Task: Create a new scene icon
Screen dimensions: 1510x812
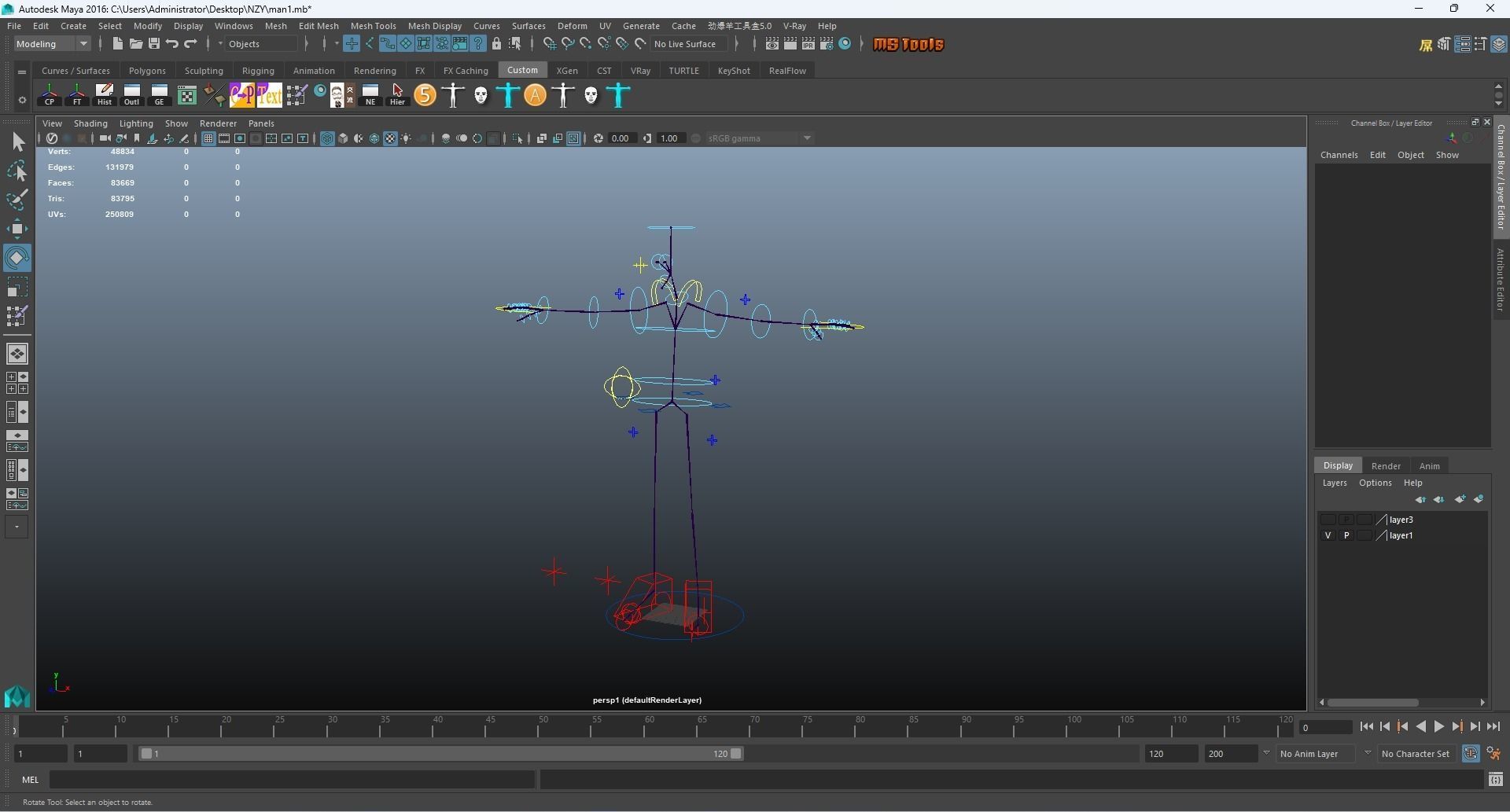Action: (117, 44)
